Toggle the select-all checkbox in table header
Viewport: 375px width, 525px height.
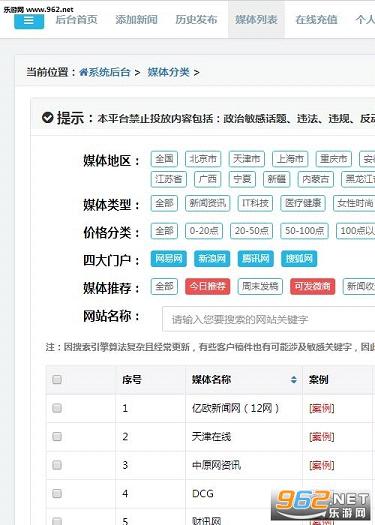(57, 380)
